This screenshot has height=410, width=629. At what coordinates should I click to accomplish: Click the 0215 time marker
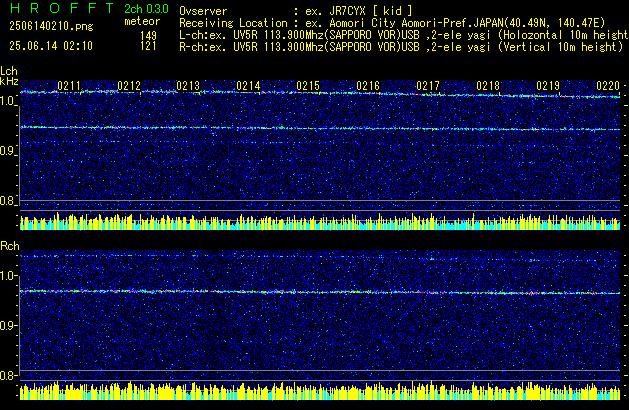(x=308, y=86)
